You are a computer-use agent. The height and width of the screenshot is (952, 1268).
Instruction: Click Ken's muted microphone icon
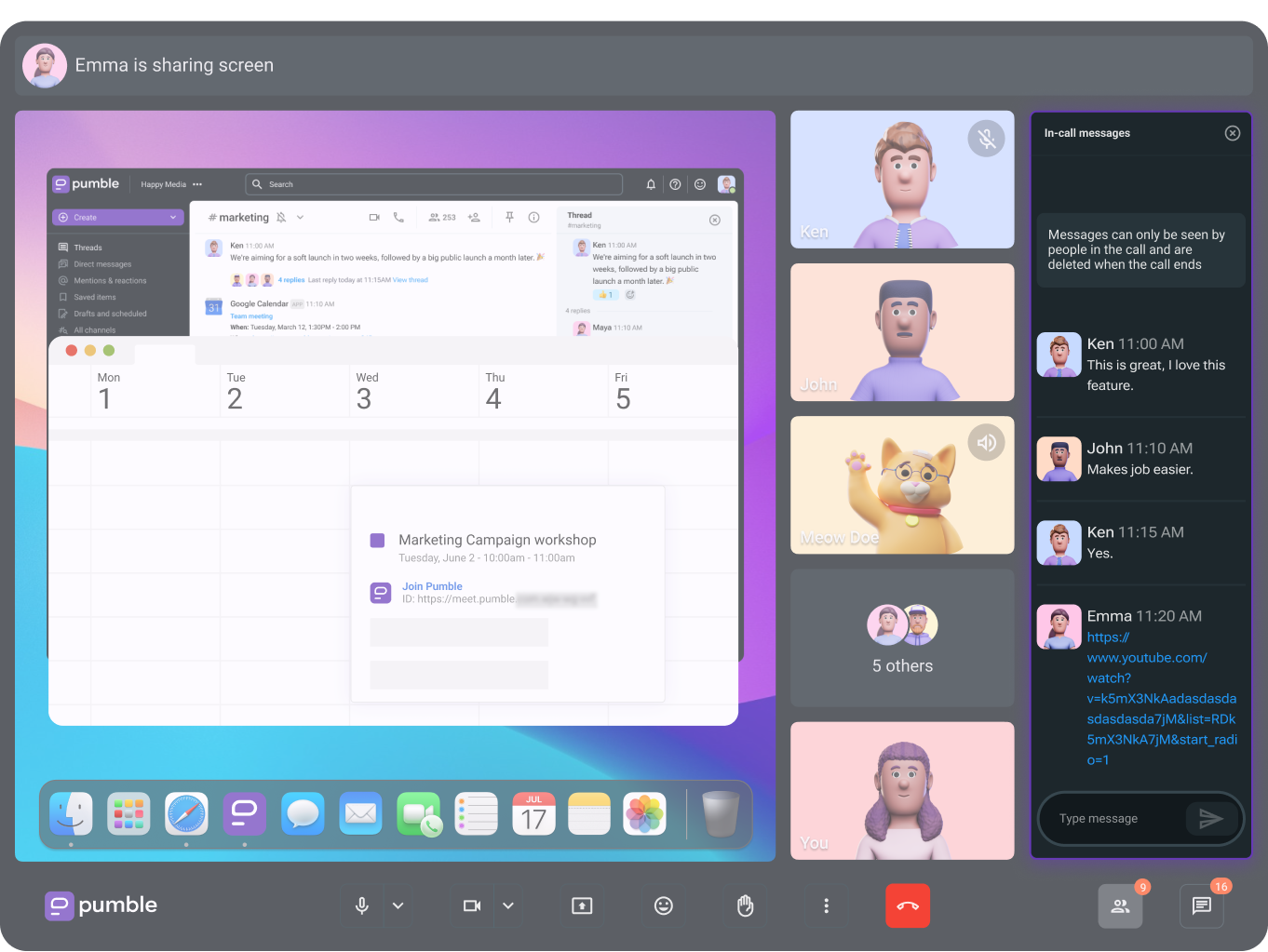pos(987,139)
